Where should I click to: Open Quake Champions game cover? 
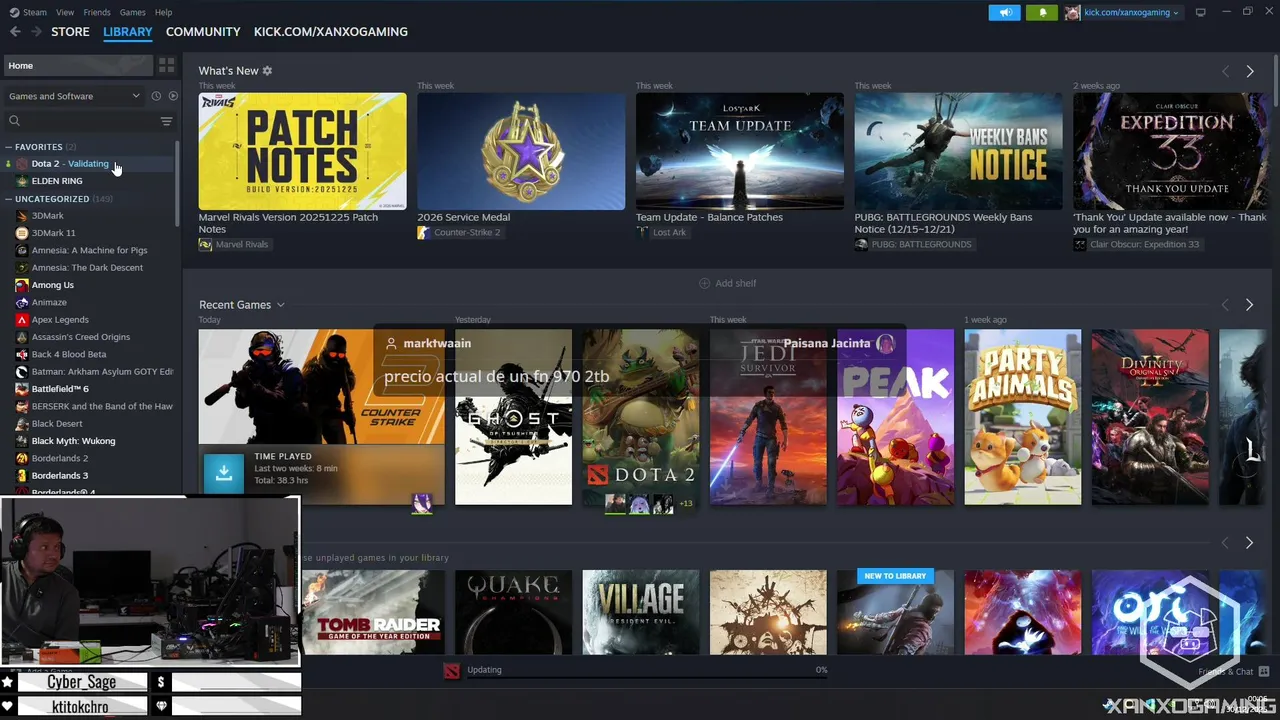coord(513,612)
